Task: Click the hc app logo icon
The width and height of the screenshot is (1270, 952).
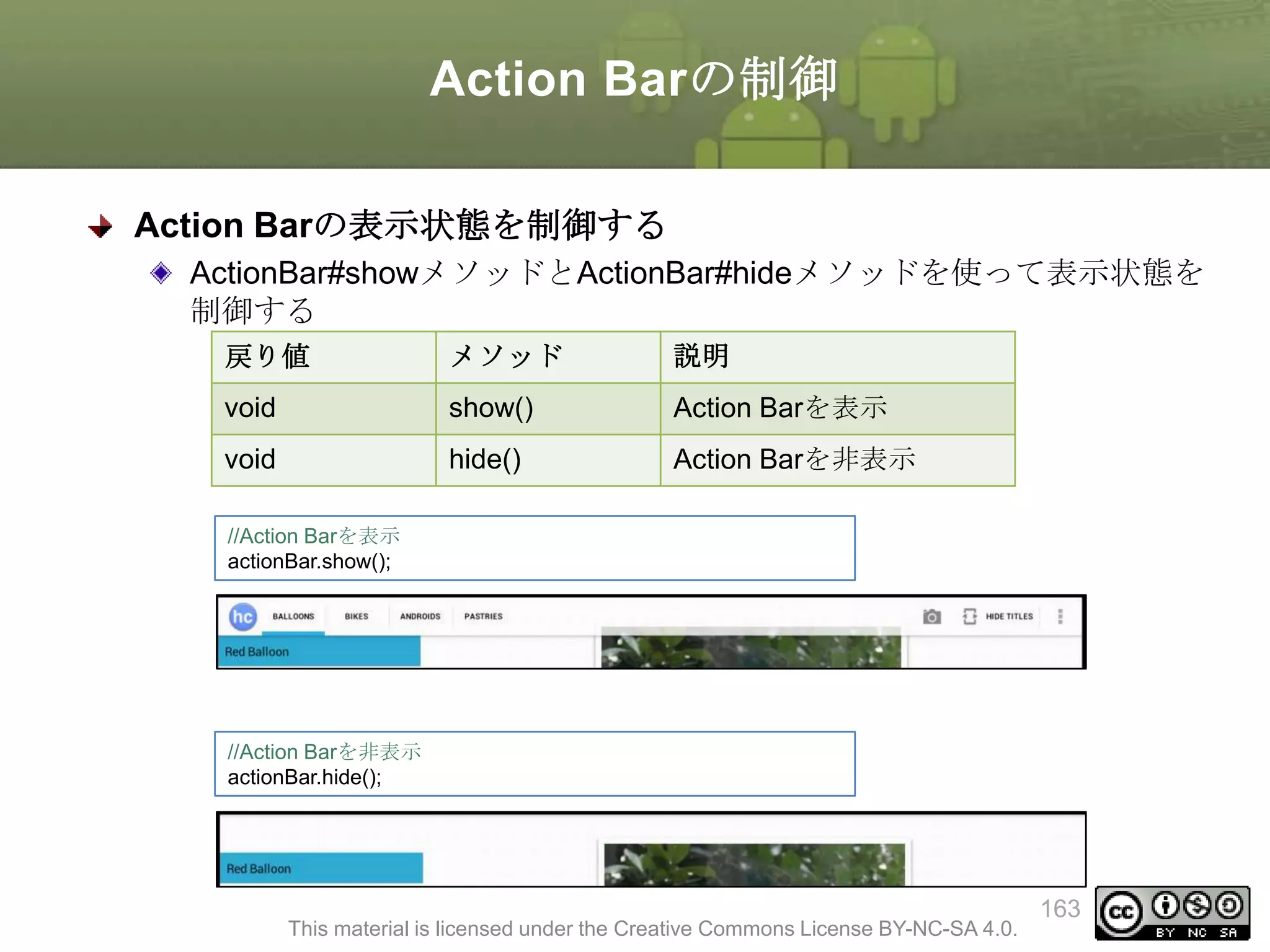Action: coord(242,617)
